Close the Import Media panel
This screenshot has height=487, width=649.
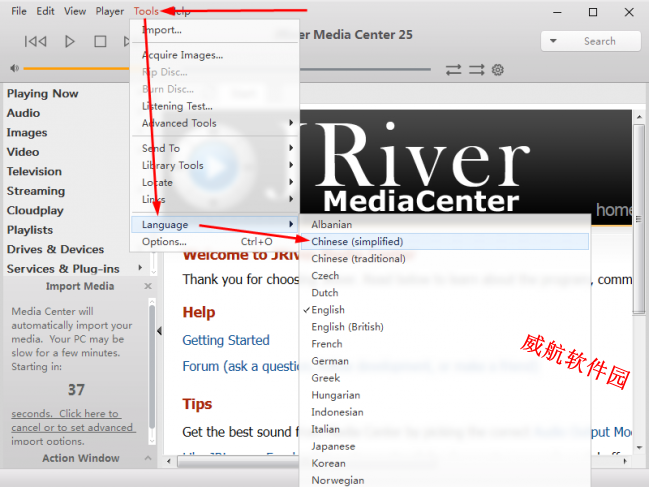[x=148, y=286]
